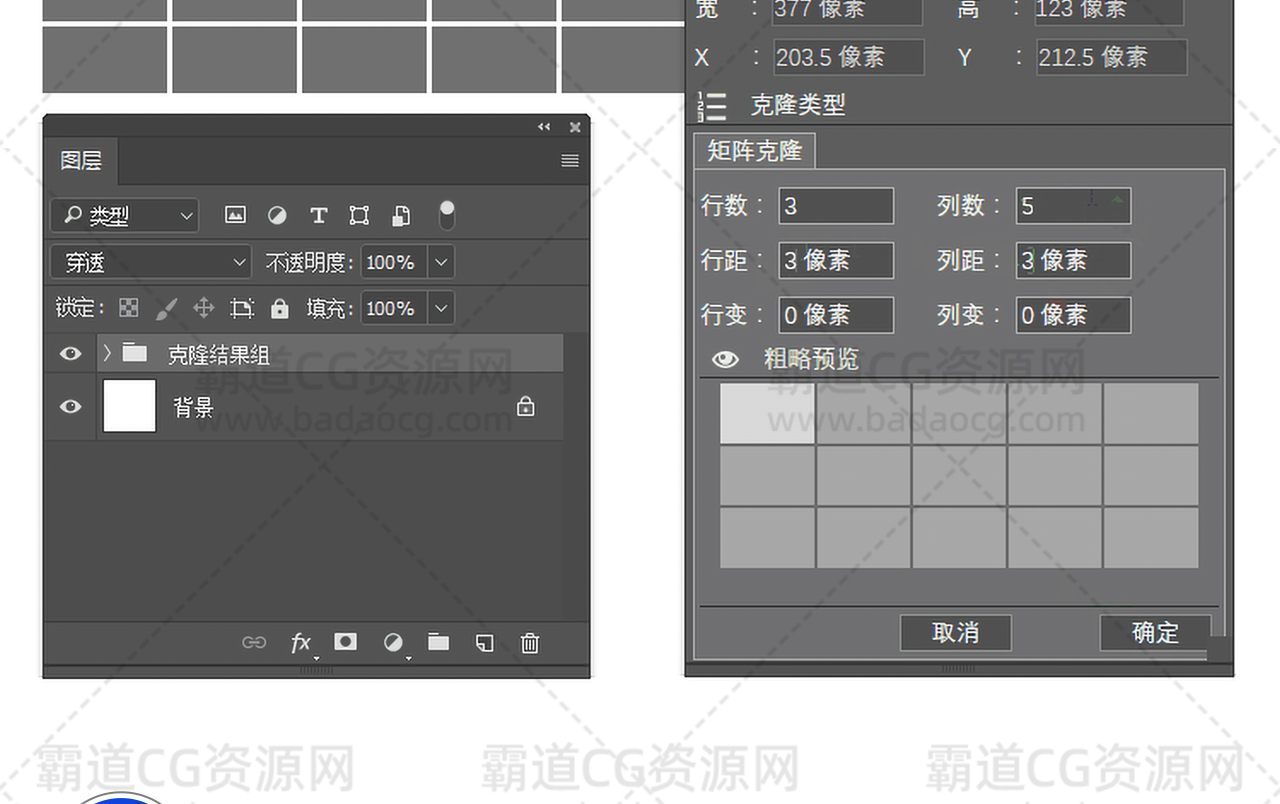Click the add layer mask icon
The image size is (1280, 804).
(345, 642)
